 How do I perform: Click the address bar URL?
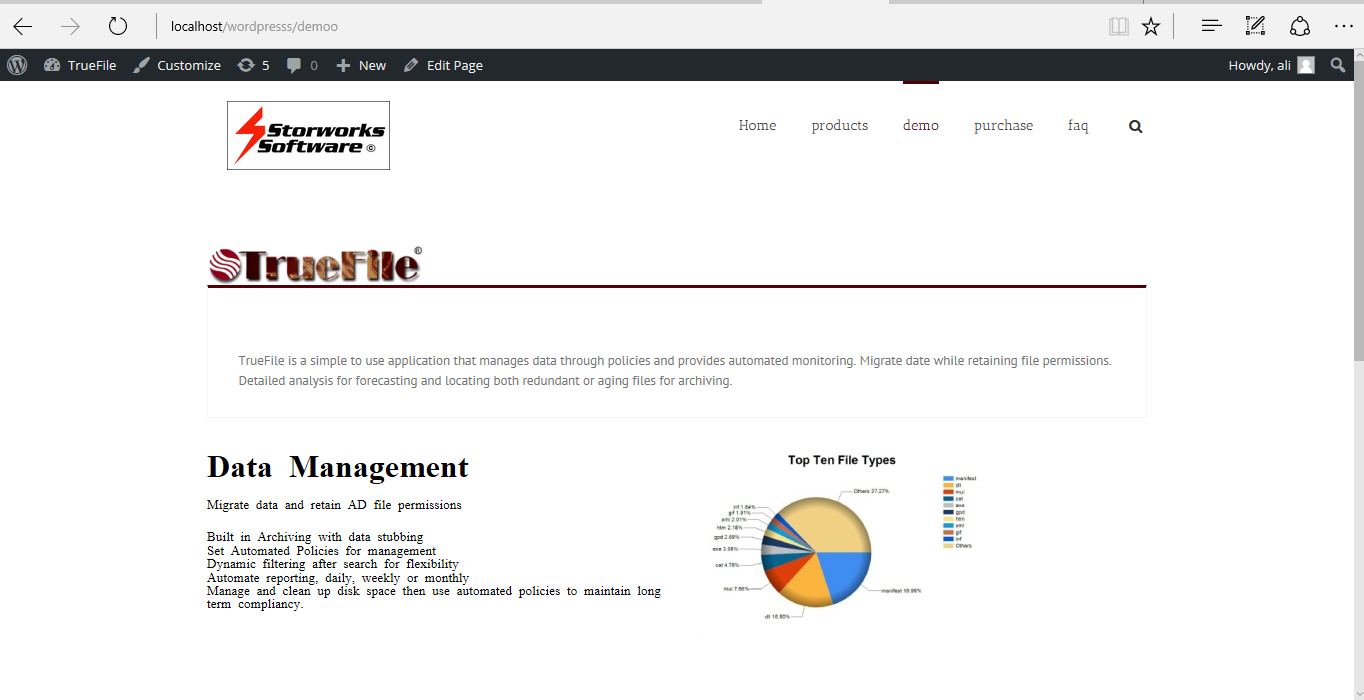(254, 26)
